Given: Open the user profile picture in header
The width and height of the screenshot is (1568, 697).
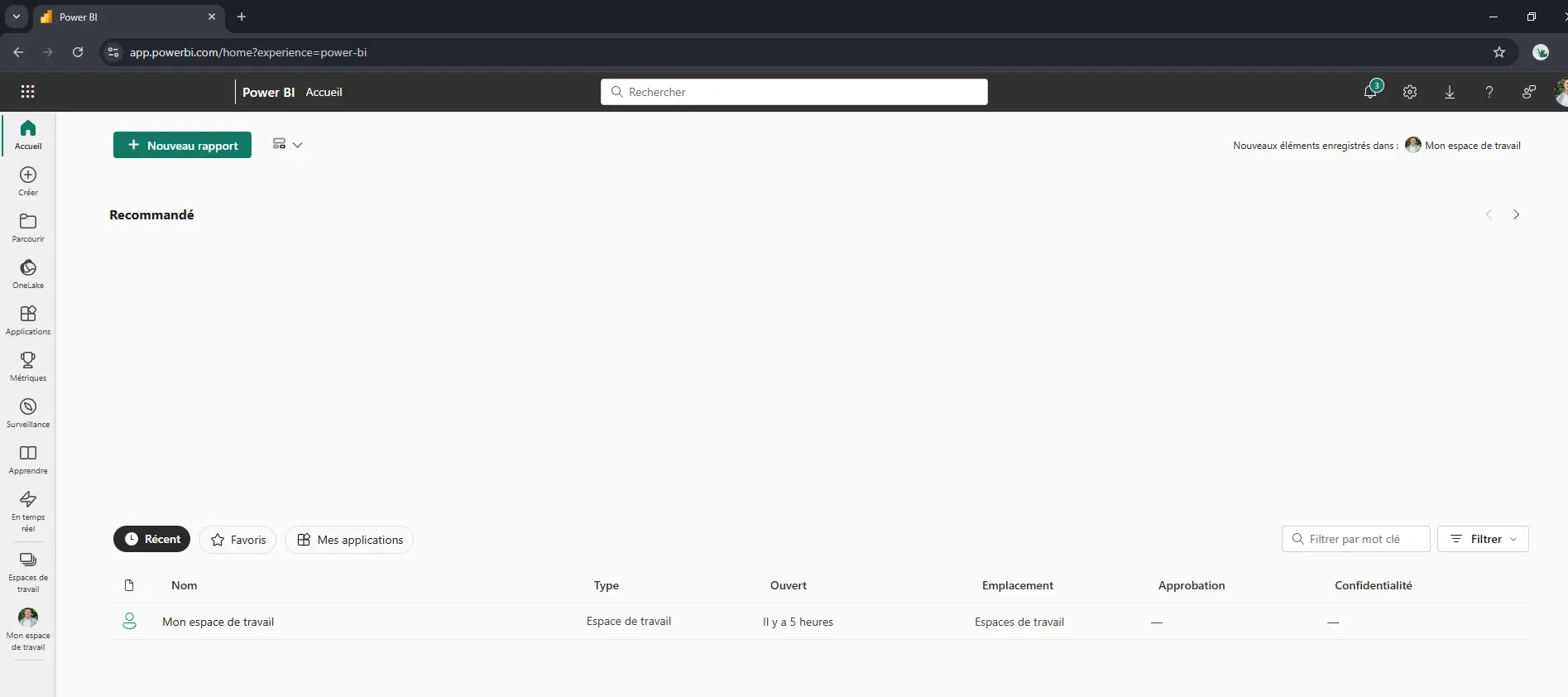Looking at the screenshot, I should [1561, 92].
